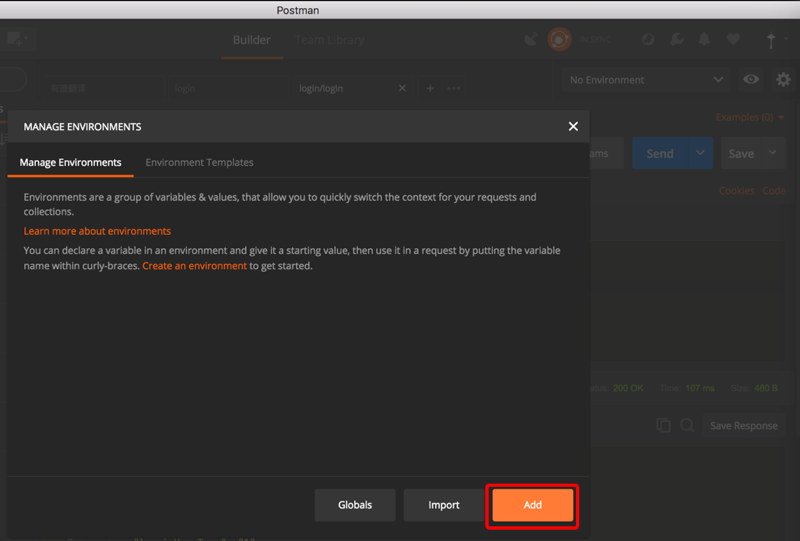Click the Send request button

tap(660, 154)
